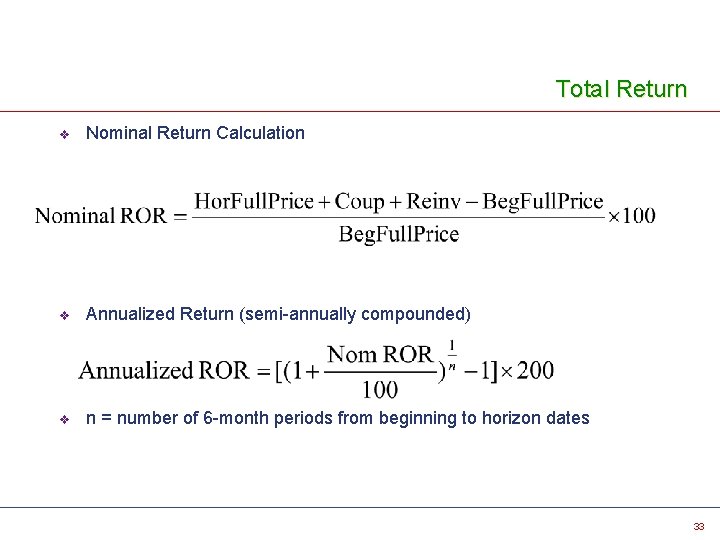The width and height of the screenshot is (720, 540).
Task: Click the Reinv term in the numerator
Action: 433,201
